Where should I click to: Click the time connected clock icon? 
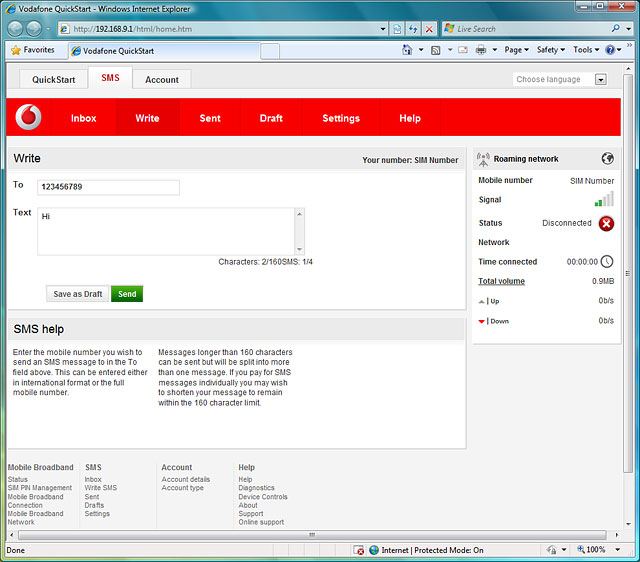(x=607, y=262)
